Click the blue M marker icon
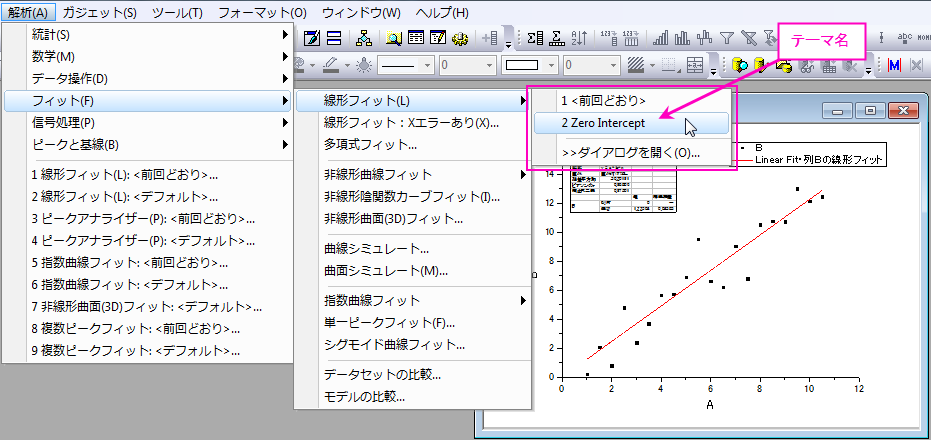The width and height of the screenshot is (931, 440). 894,65
